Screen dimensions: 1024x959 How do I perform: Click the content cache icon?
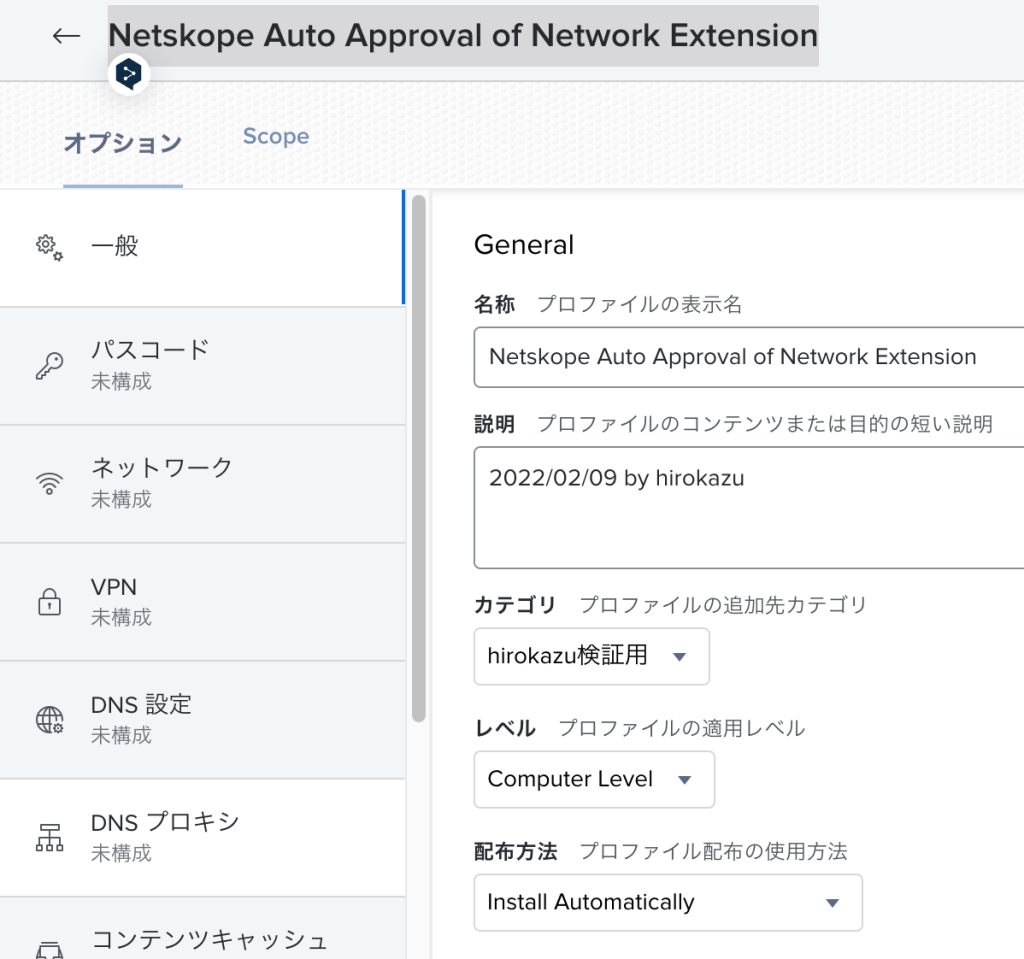pyautogui.click(x=50, y=951)
